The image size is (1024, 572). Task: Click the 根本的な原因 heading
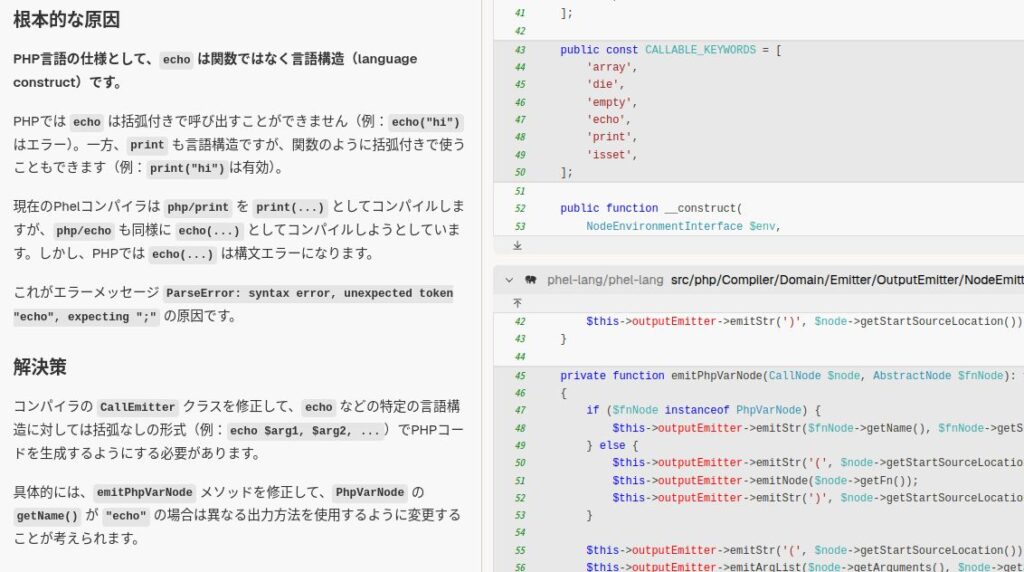coord(67,20)
